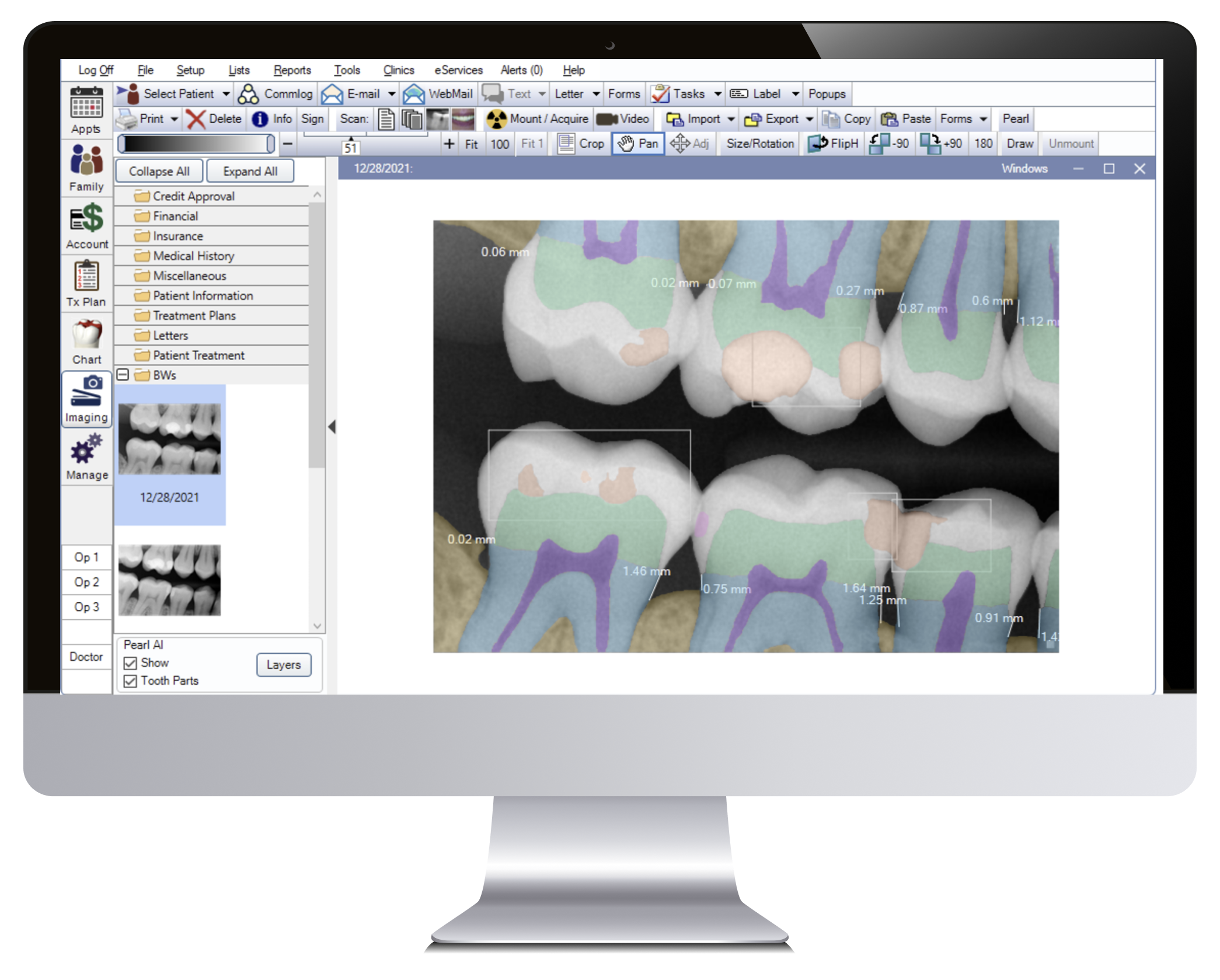Image resolution: width=1220 pixels, height=980 pixels.
Task: Select the Pan tool
Action: (x=638, y=144)
